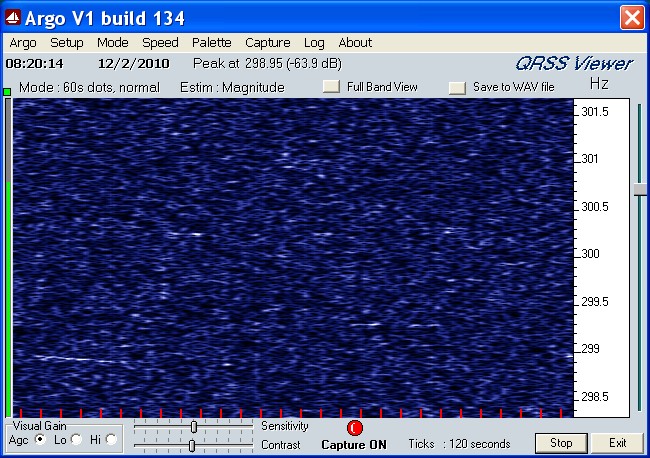The width and height of the screenshot is (650, 458).
Task: Click the Contrast slider handle
Action: (192, 446)
